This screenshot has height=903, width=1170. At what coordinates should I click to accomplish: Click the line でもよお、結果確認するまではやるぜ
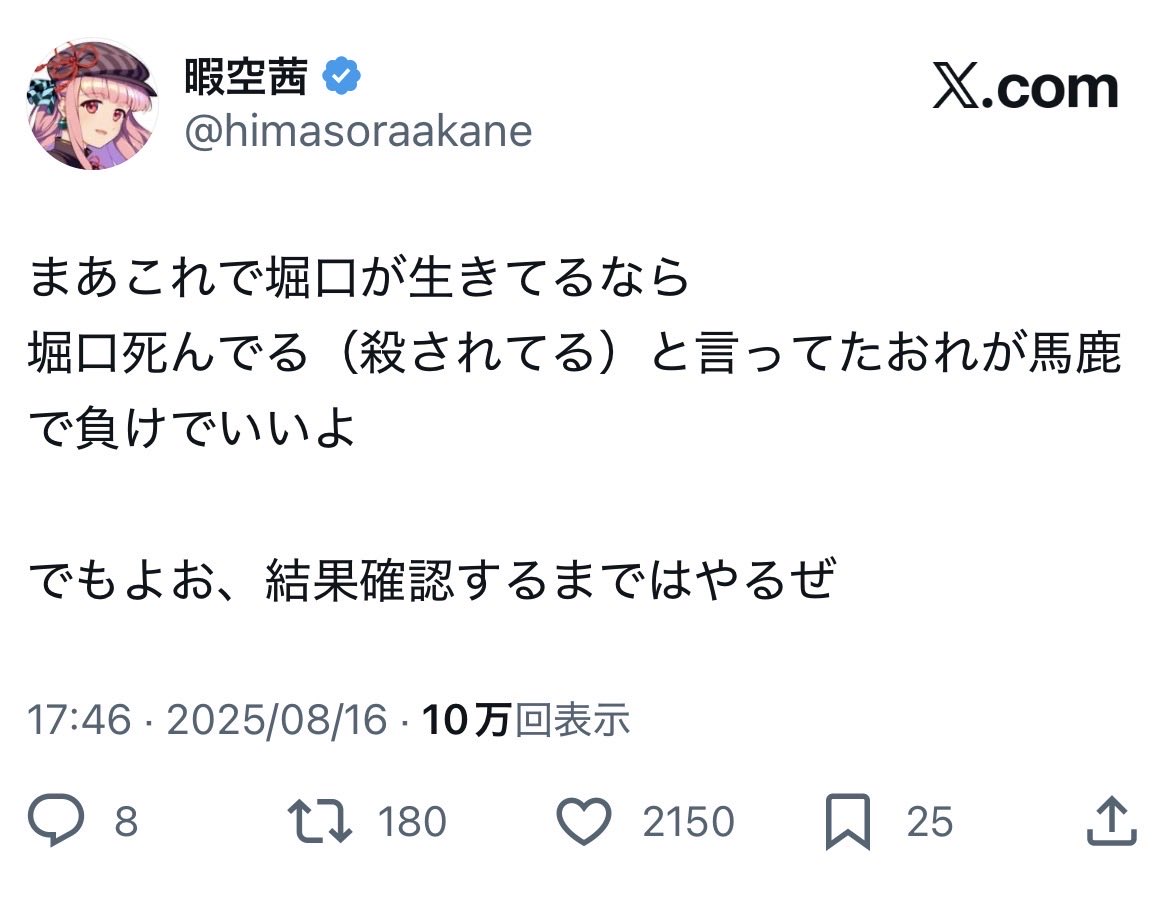pos(430,580)
